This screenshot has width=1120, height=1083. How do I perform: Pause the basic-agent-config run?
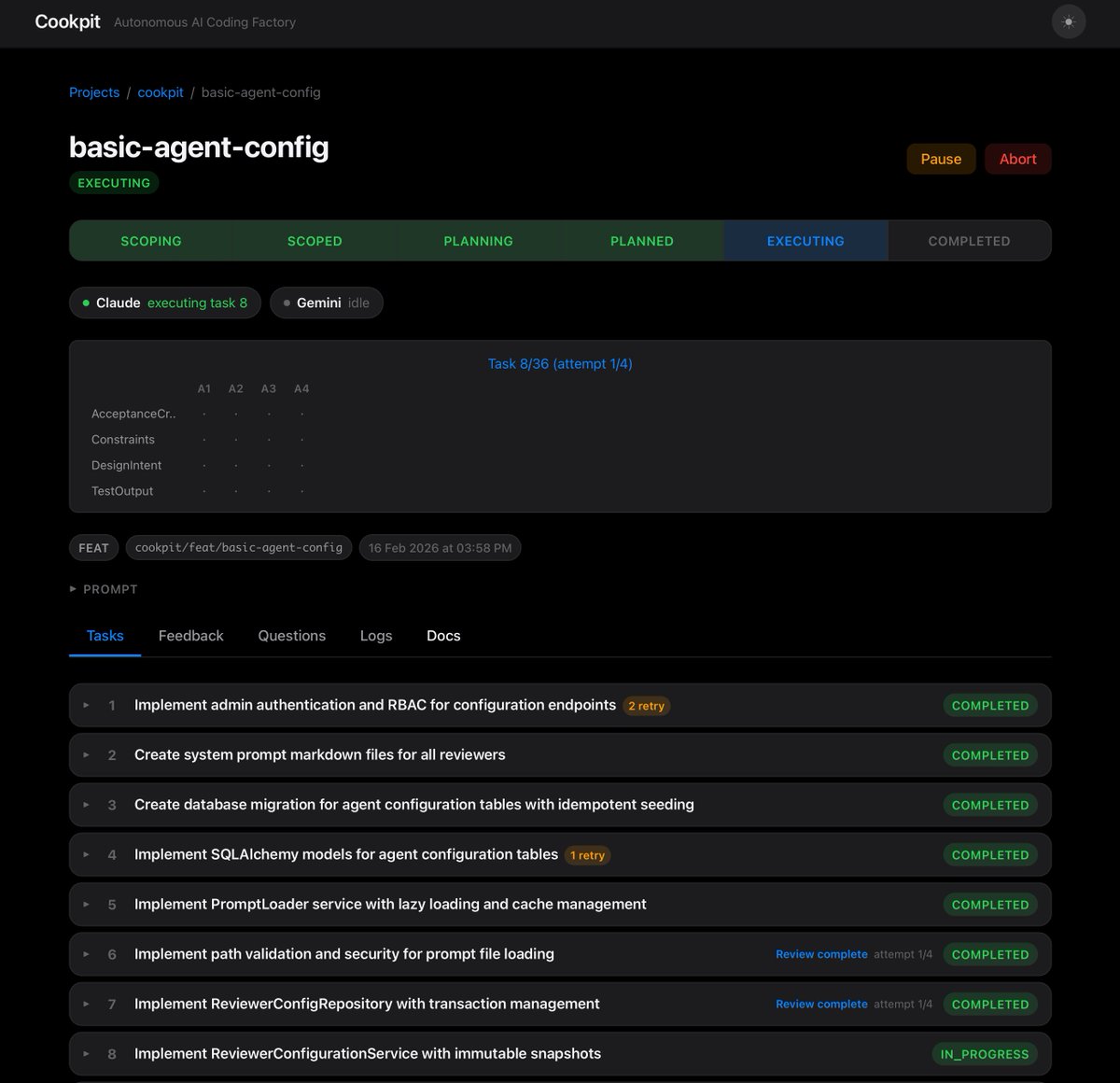click(x=941, y=159)
